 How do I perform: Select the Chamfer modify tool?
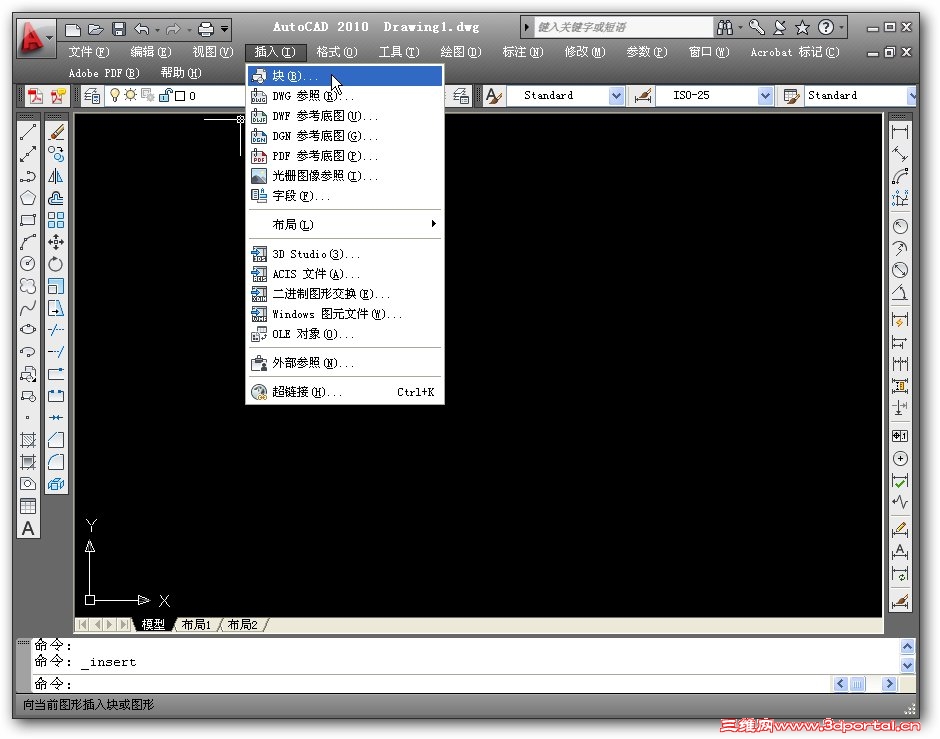(x=56, y=440)
